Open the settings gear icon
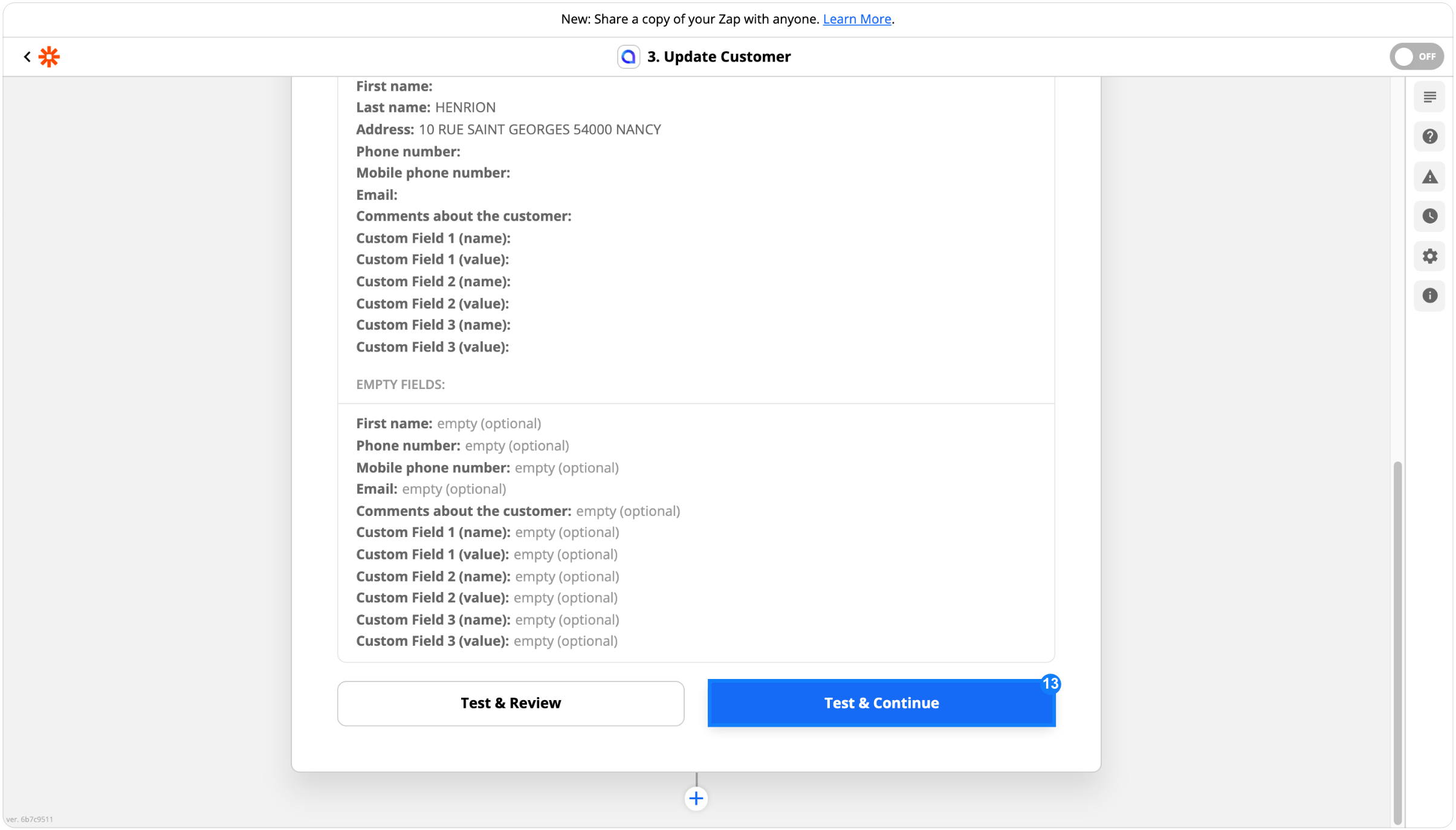The height and width of the screenshot is (830, 1456). coord(1429,256)
